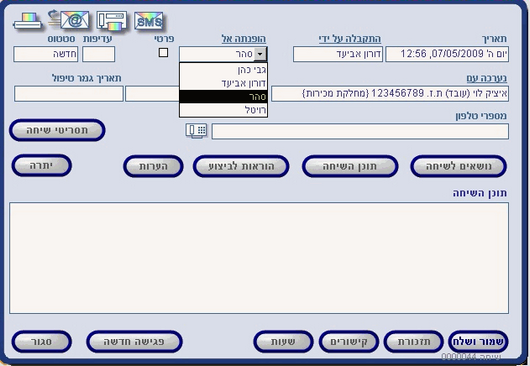The height and width of the screenshot is (366, 530).
Task: Select גבי כהן from the dropdown list
Action: click(x=223, y=70)
